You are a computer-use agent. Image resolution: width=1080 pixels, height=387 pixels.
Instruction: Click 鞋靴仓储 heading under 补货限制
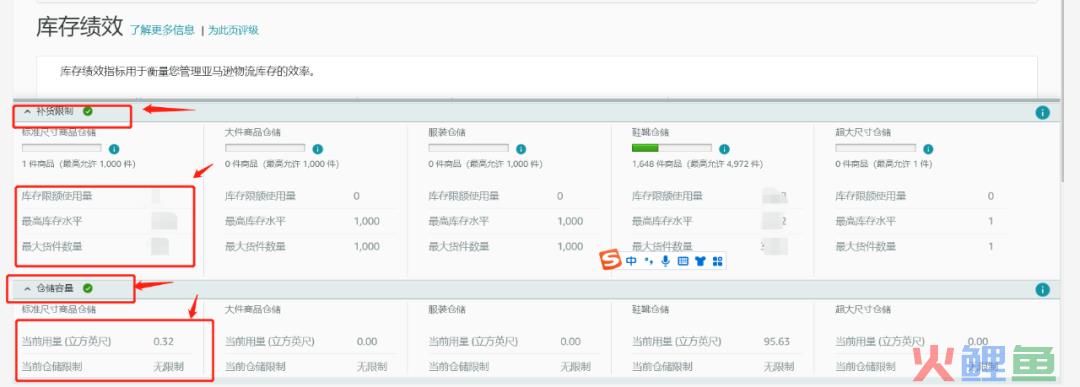point(650,132)
